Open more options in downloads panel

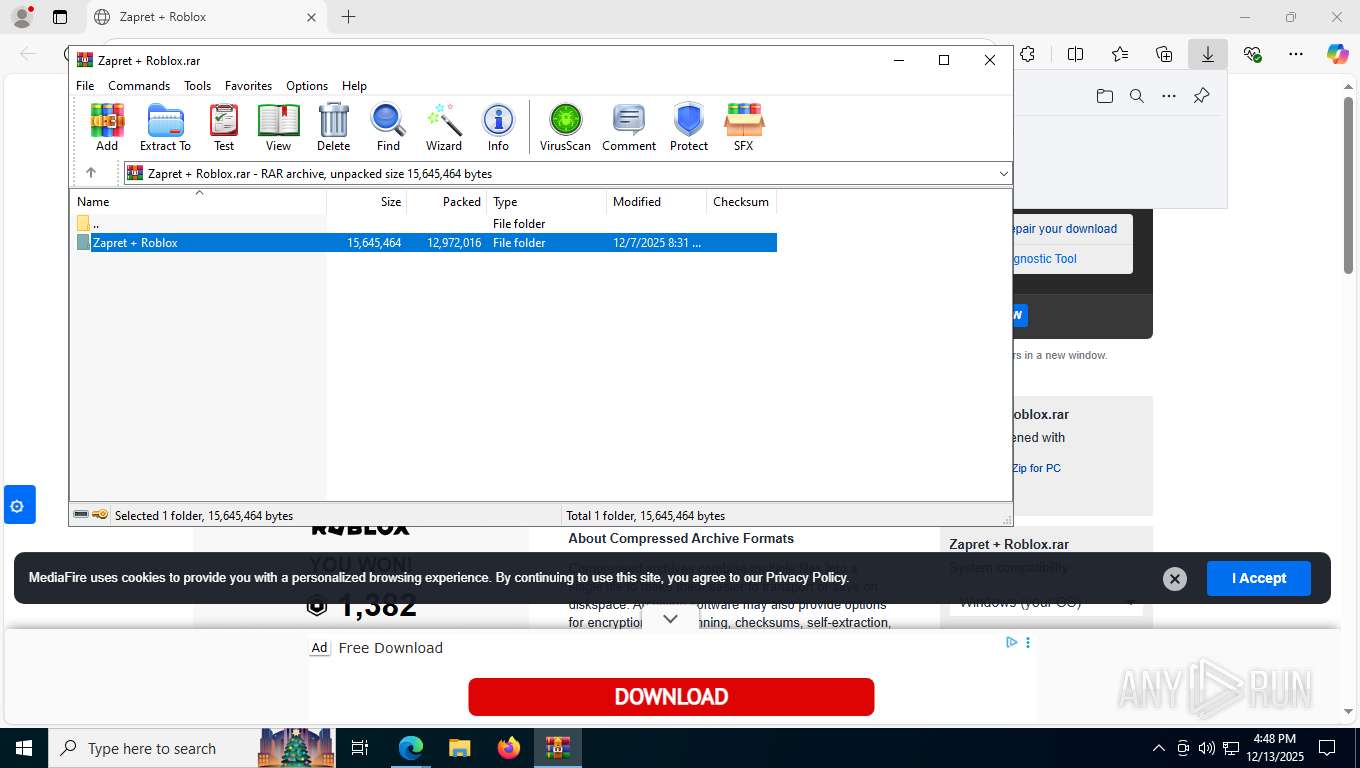click(x=1168, y=96)
